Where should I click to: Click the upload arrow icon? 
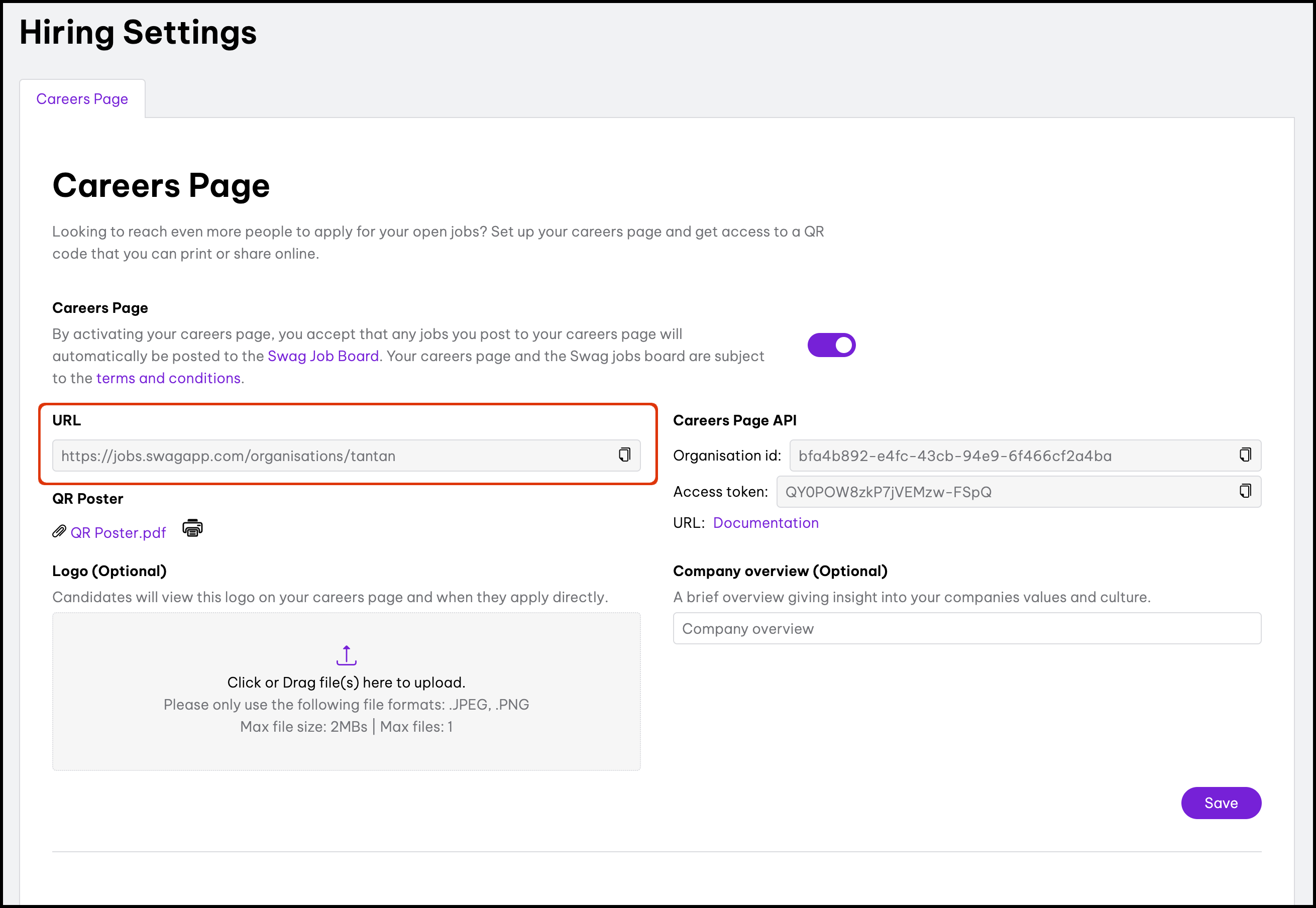pyautogui.click(x=346, y=655)
